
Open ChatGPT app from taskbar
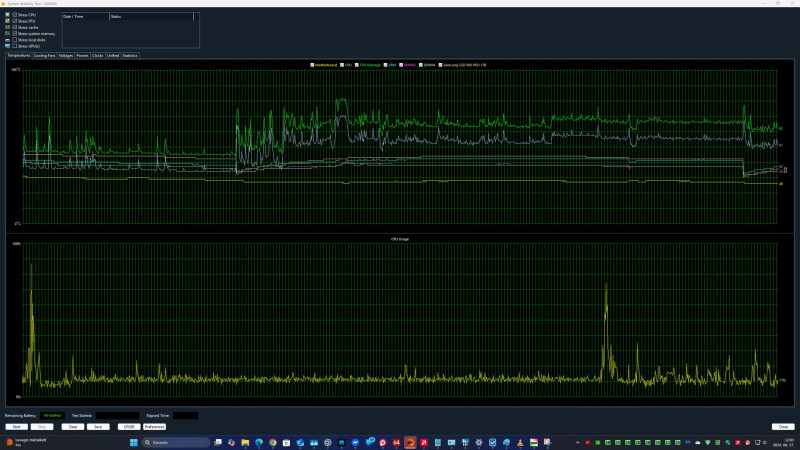pyautogui.click(x=328, y=442)
